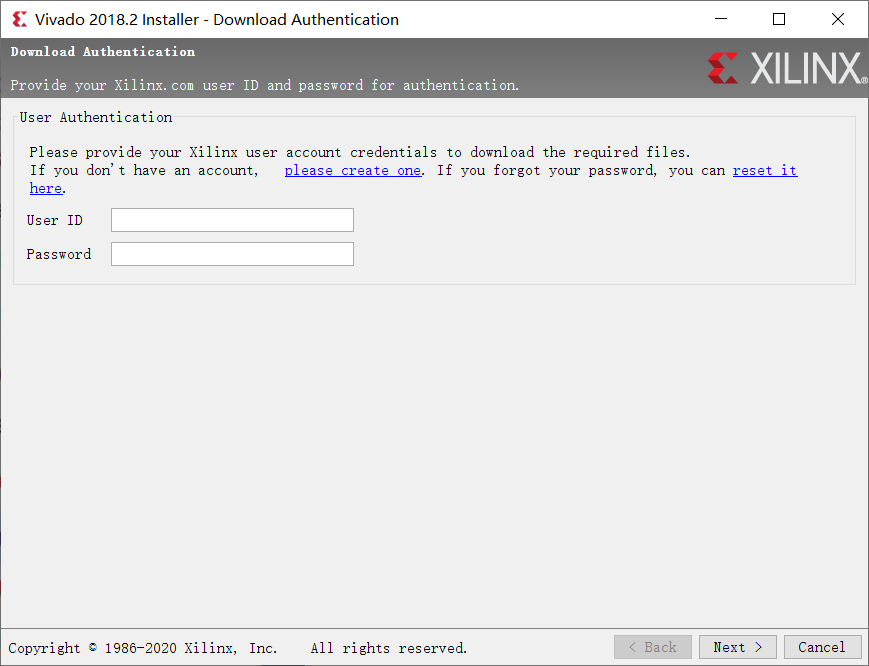Click the "Provide your Xilinx.com user ID" subtitle
869x666 pixels.
265,85
